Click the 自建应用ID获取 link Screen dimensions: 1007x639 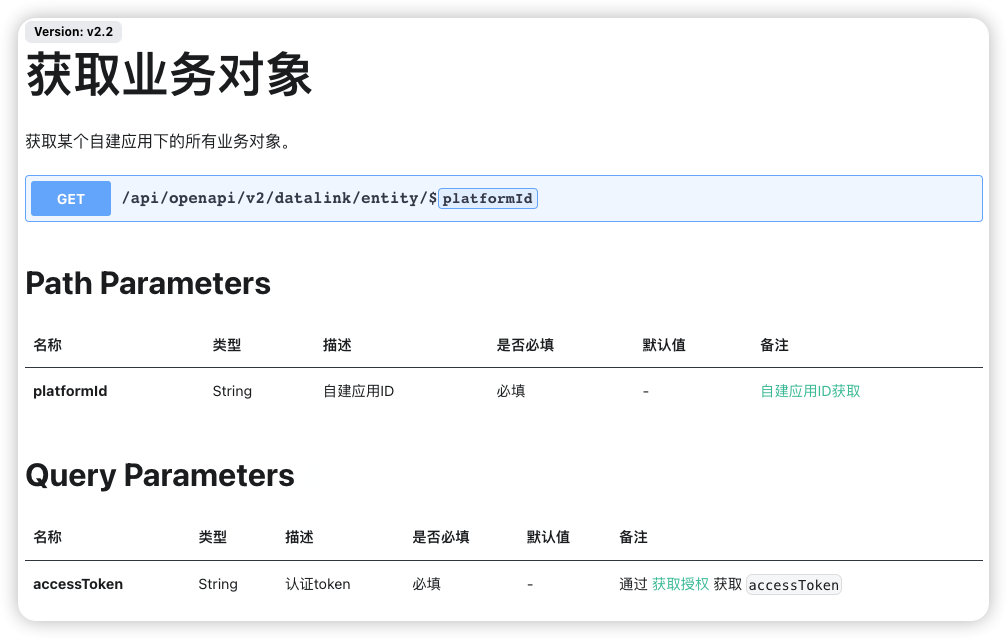pos(810,391)
